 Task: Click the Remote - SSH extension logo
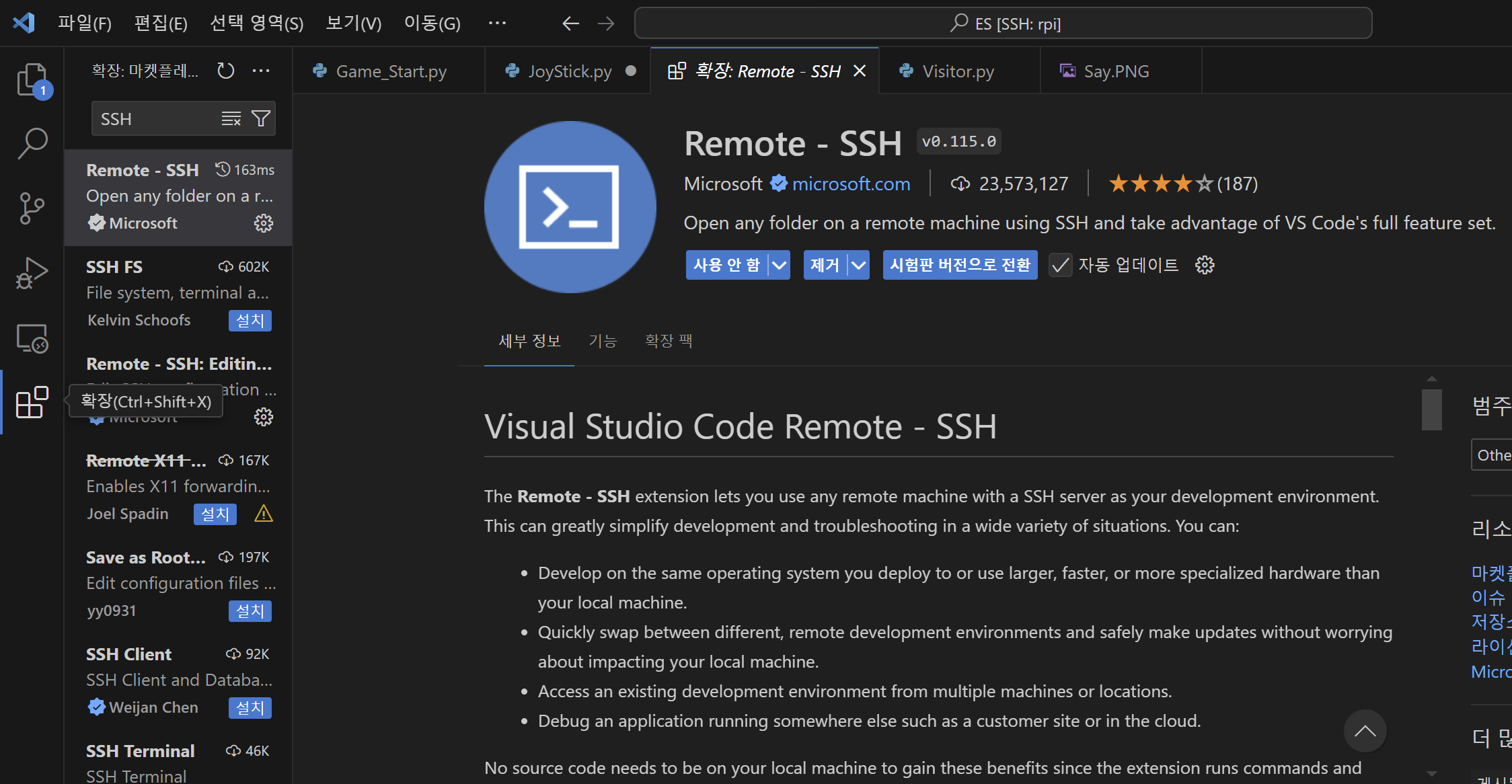coord(570,207)
